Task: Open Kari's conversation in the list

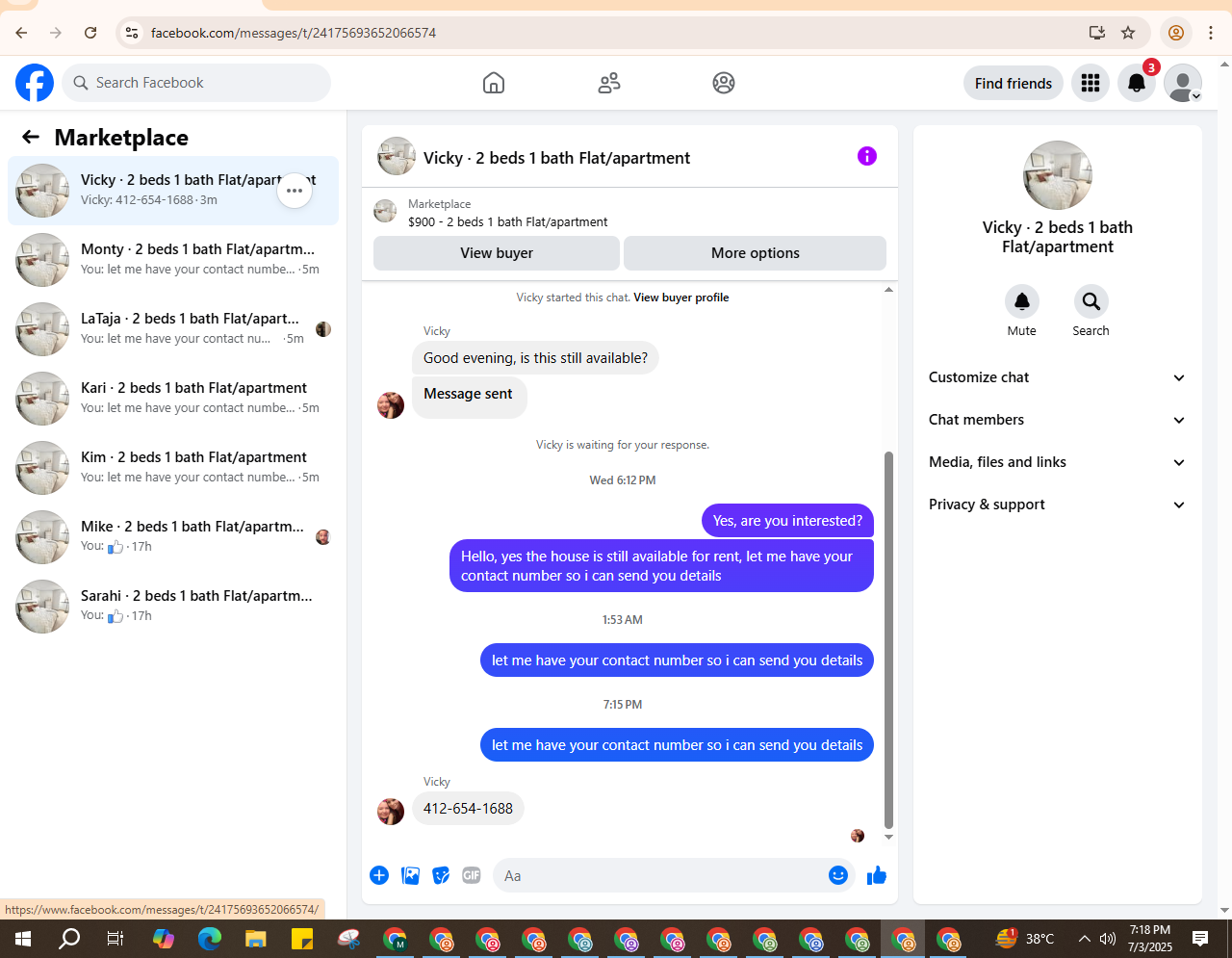Action: coord(173,399)
